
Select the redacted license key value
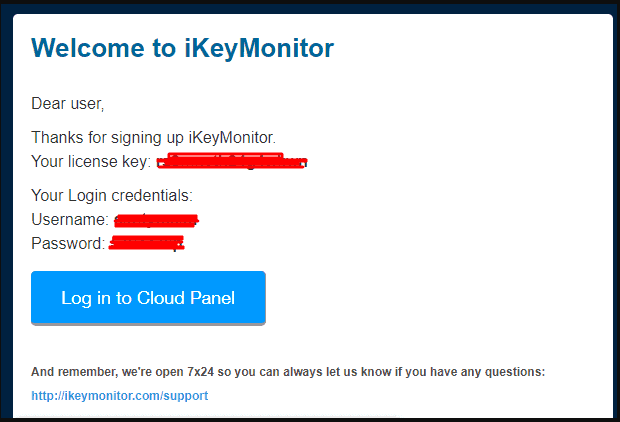pyautogui.click(x=232, y=161)
